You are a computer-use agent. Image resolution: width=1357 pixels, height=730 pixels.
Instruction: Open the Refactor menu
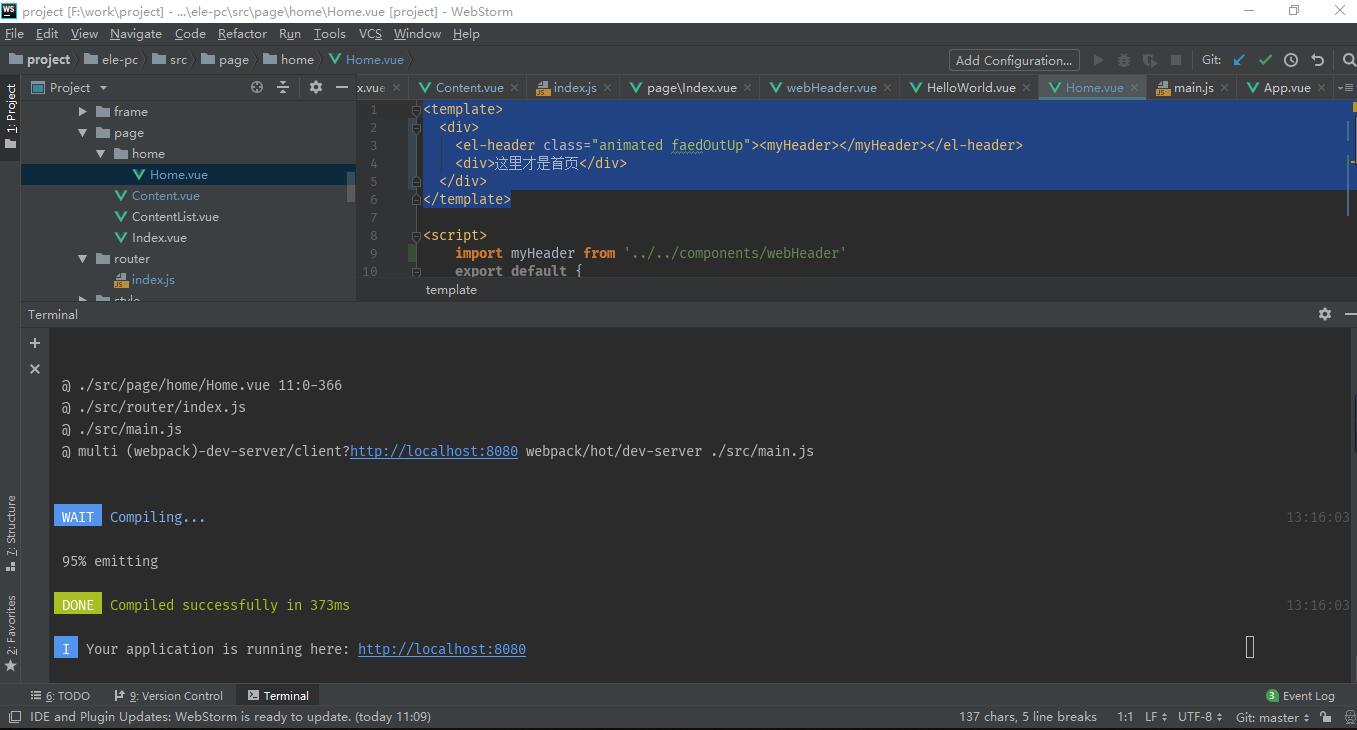click(242, 33)
